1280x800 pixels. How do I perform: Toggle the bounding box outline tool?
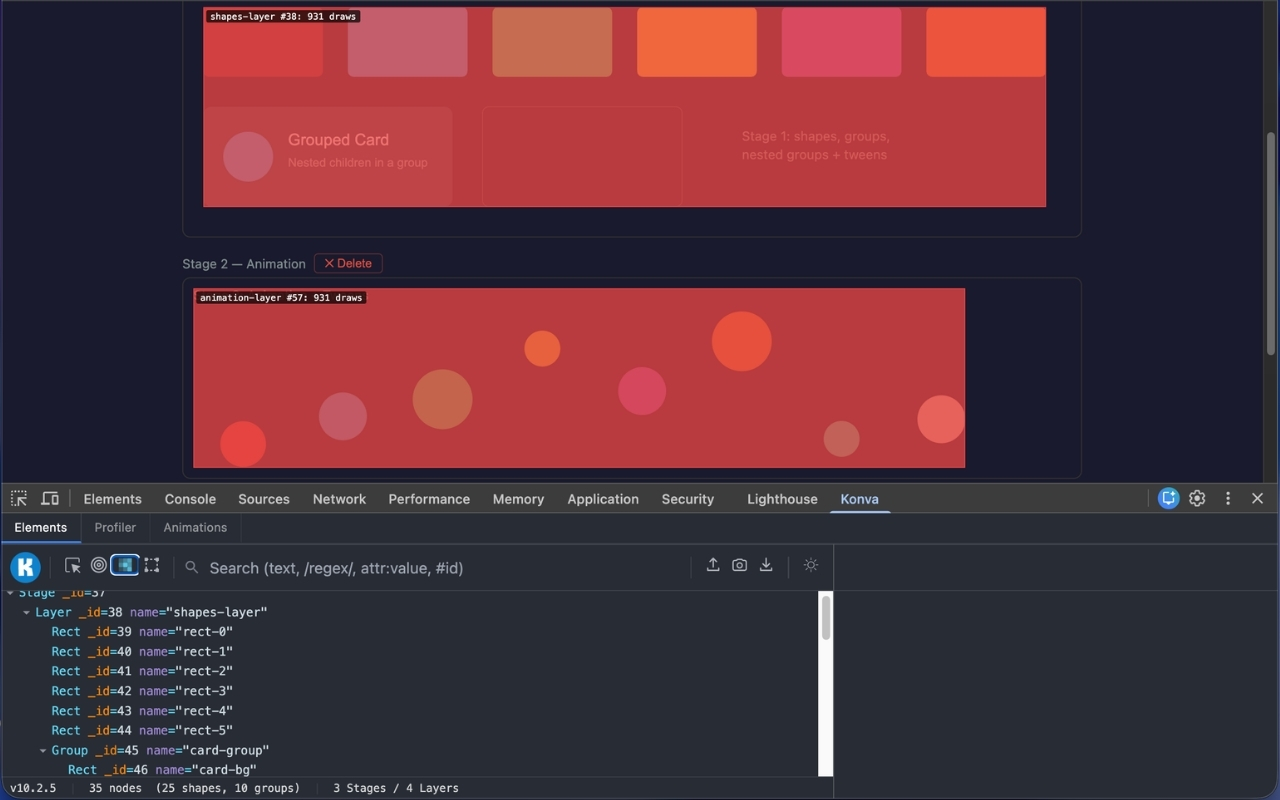(152, 566)
